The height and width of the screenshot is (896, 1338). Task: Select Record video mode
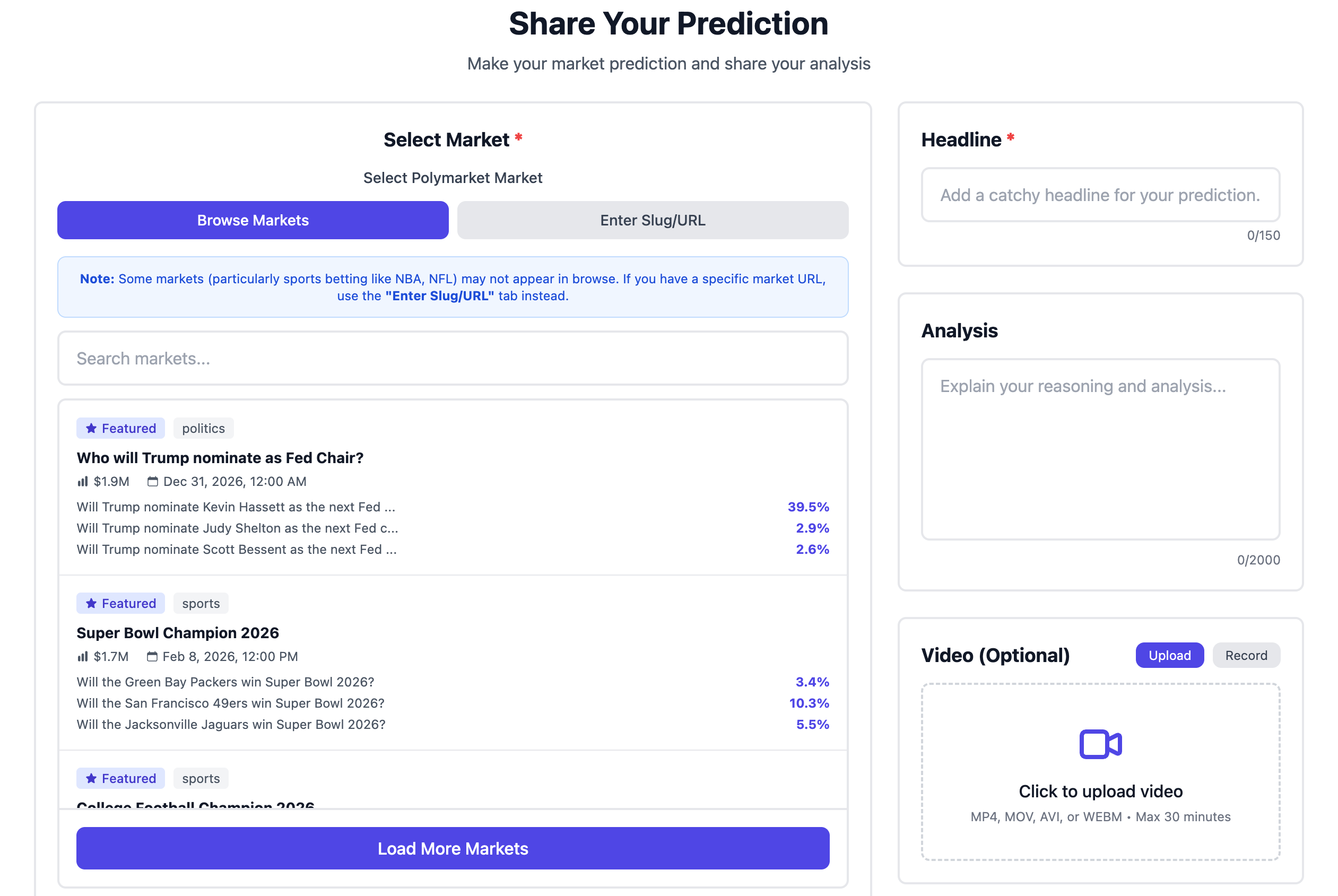pyautogui.click(x=1246, y=656)
